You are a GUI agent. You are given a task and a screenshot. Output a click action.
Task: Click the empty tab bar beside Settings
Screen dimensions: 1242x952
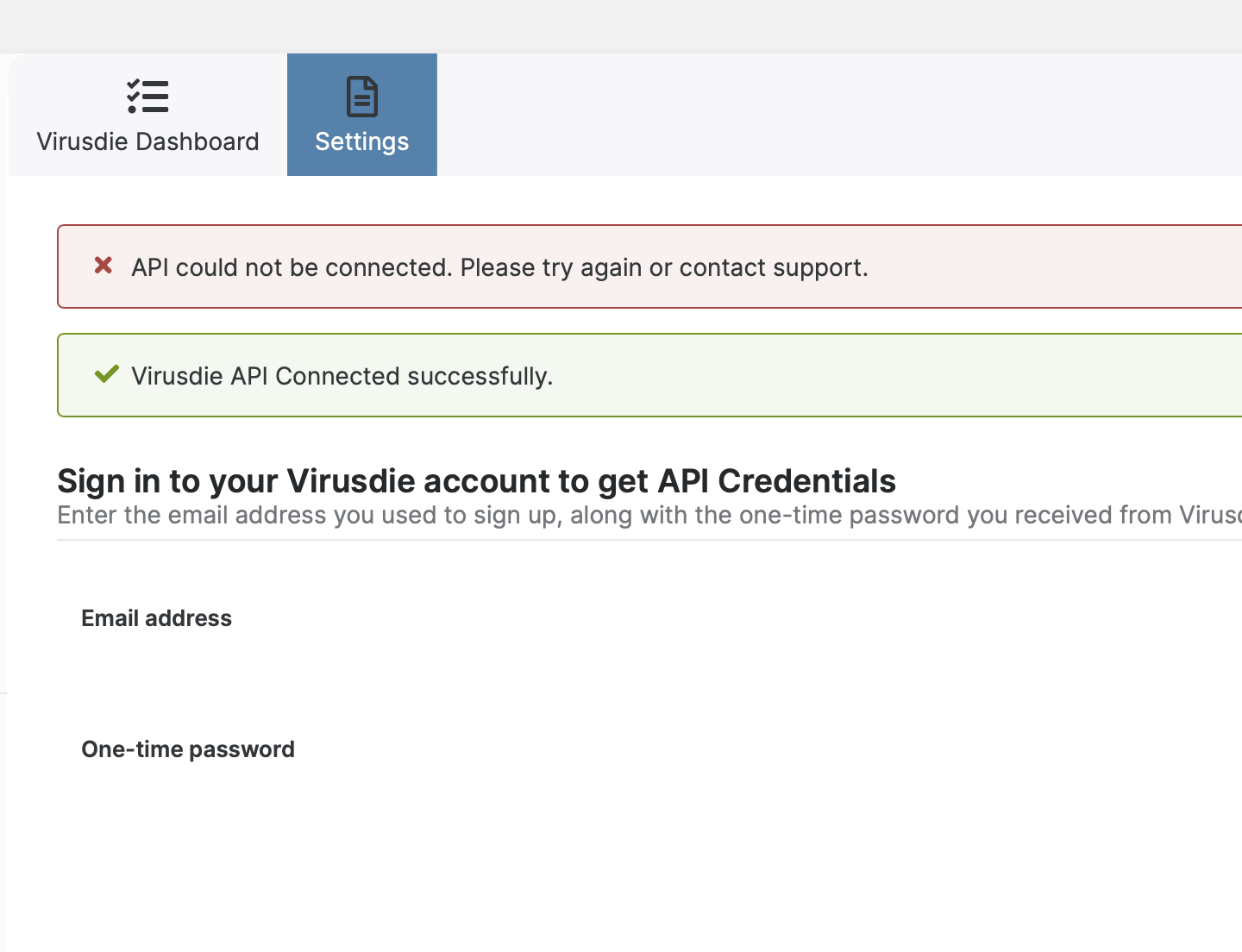click(839, 115)
